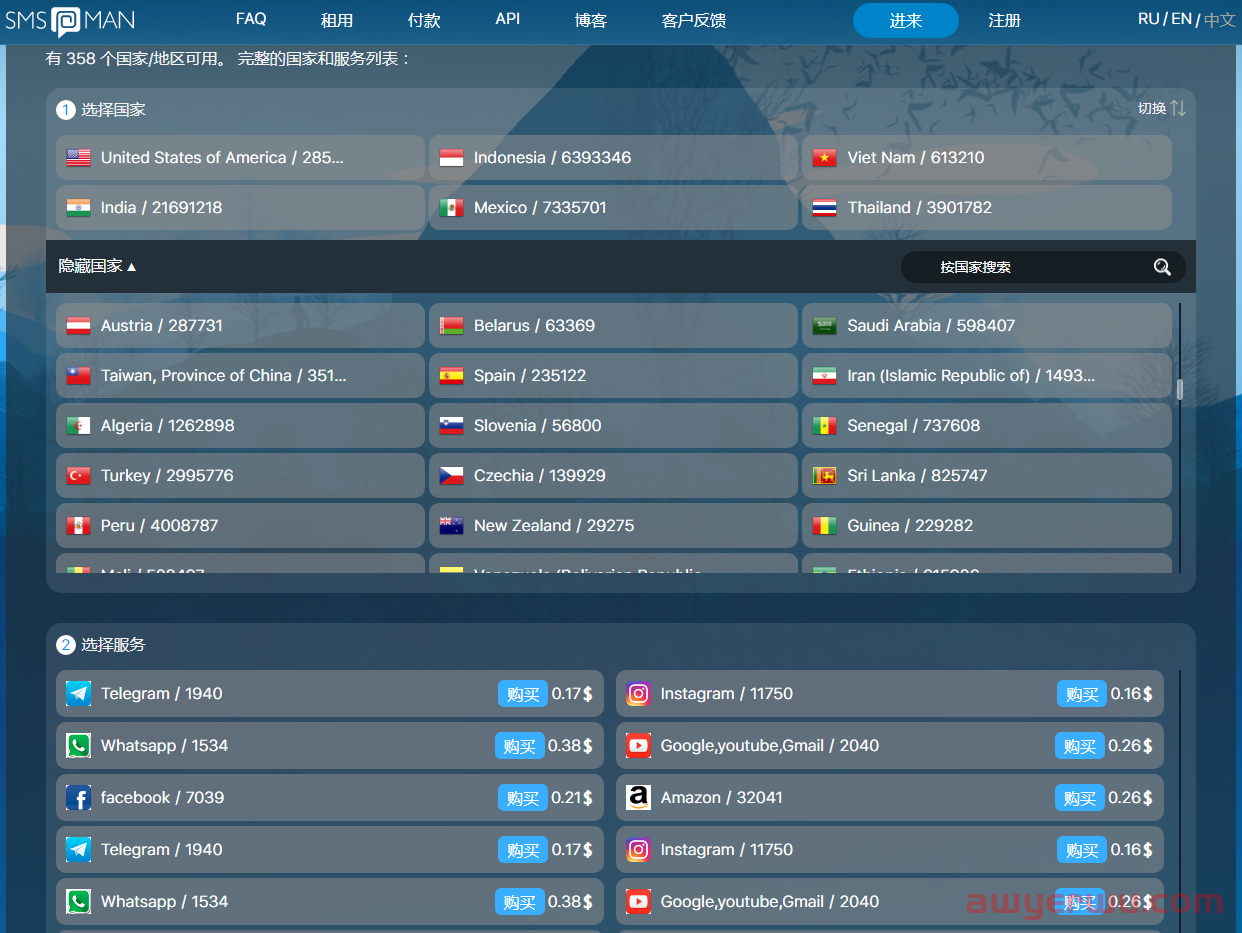Select the Indonesia flag icon
Image resolution: width=1242 pixels, height=933 pixels.
coord(451,158)
